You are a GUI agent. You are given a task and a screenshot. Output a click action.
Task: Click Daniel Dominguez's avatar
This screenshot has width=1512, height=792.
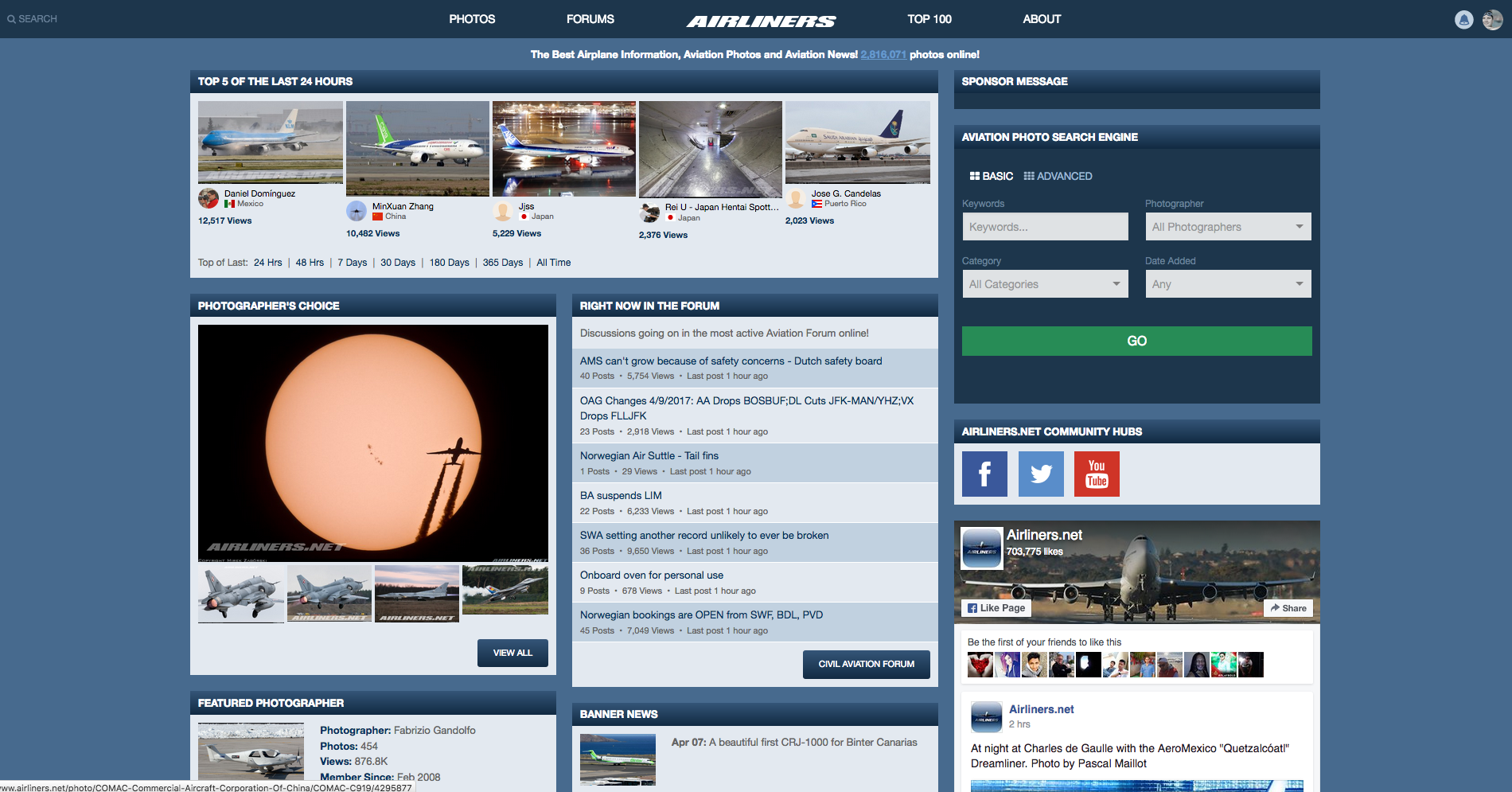(x=208, y=198)
